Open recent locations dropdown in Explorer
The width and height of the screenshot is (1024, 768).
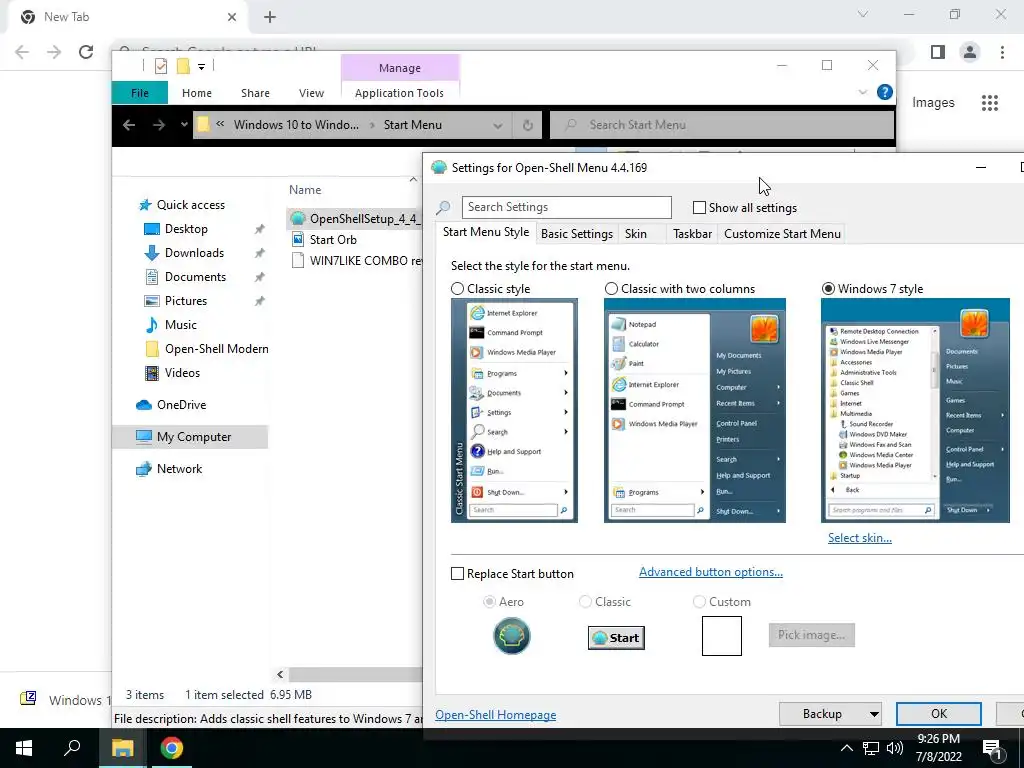184,125
